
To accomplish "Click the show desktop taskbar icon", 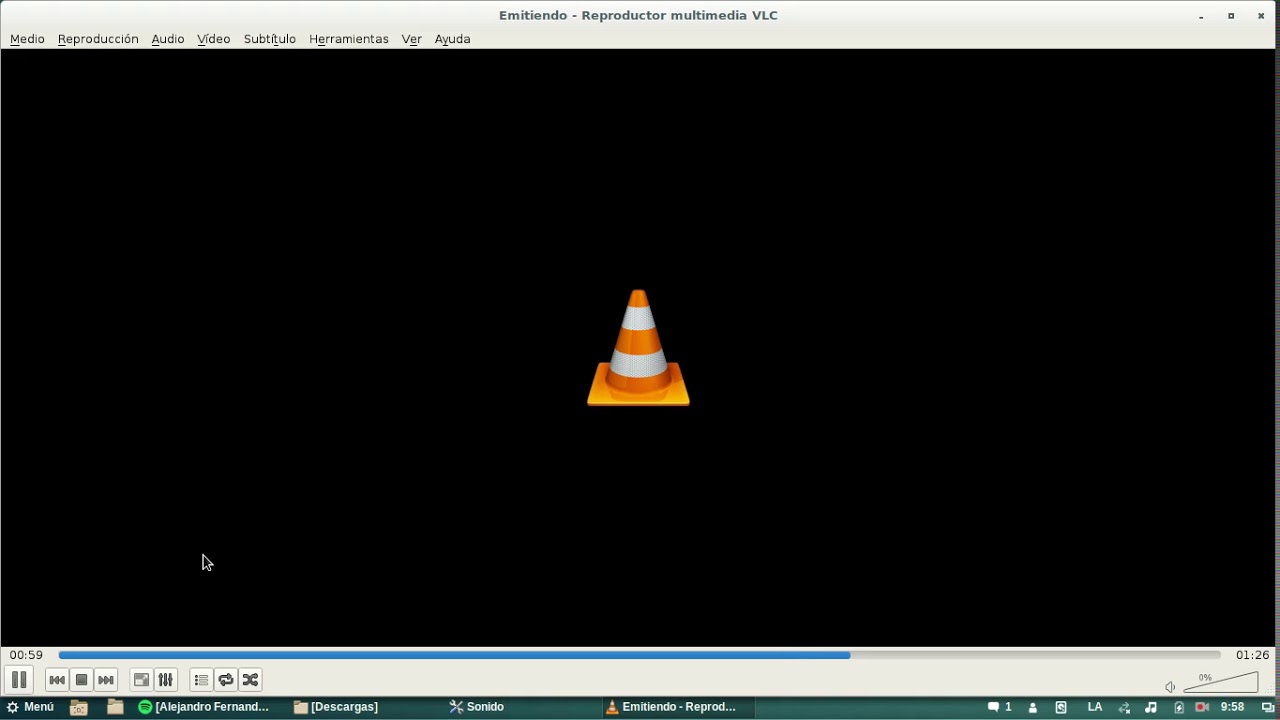I will pos(79,707).
